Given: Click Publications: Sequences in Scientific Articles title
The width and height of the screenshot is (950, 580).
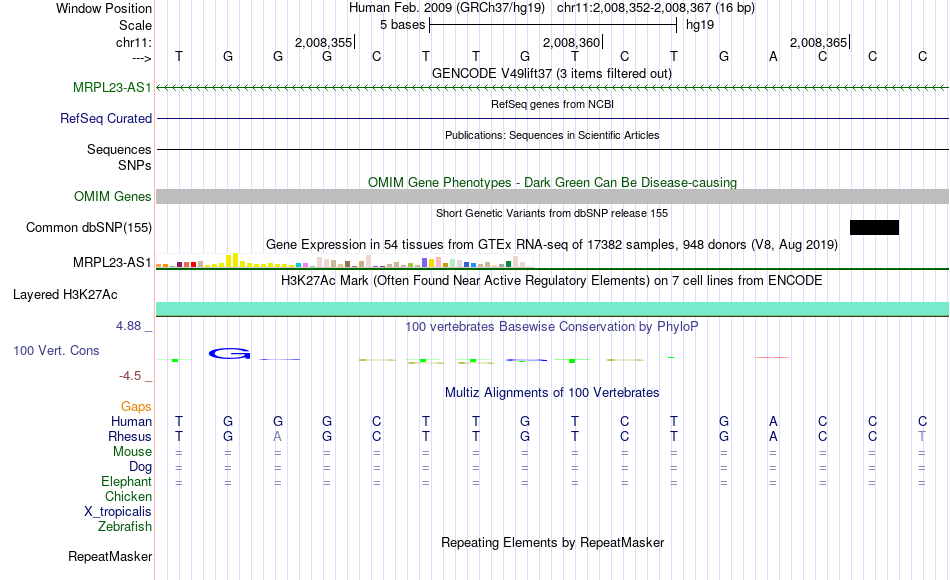Looking at the screenshot, I should (x=552, y=135).
